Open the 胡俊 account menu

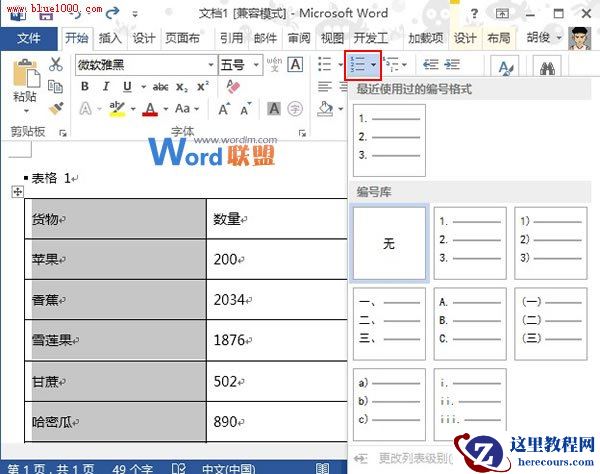click(x=544, y=37)
